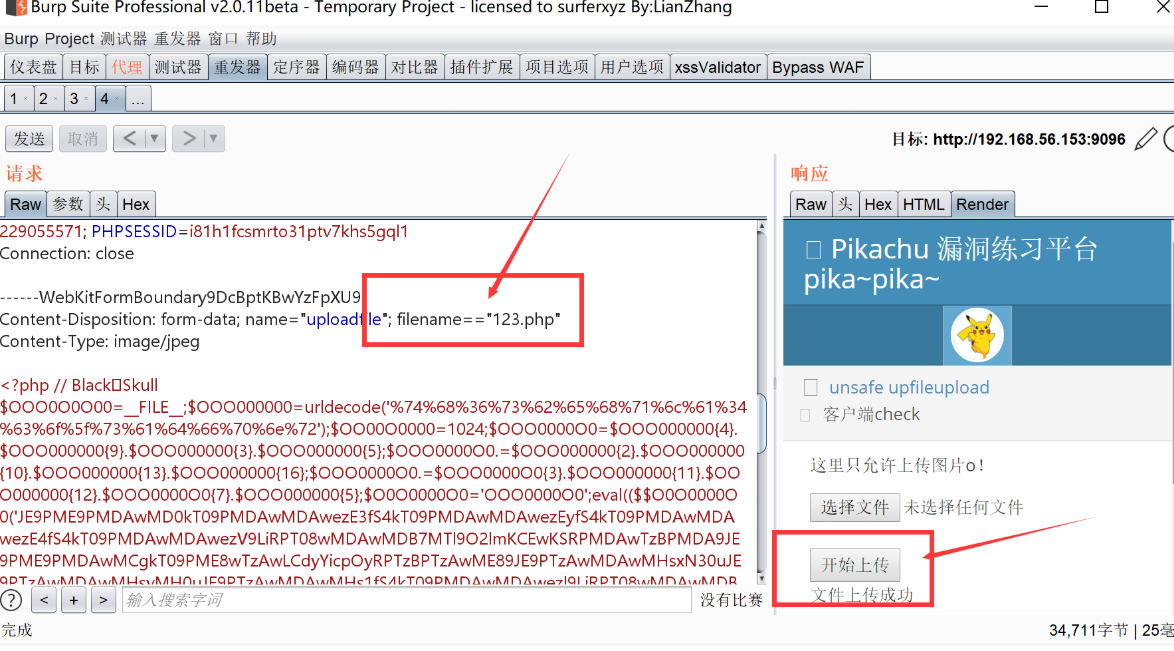Open the xssValidator tab
Image resolution: width=1174 pixels, height=651 pixels.
[x=718, y=67]
